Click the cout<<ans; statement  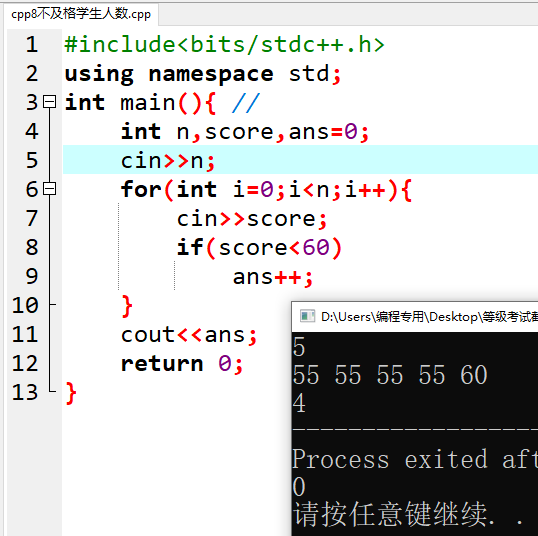189,335
